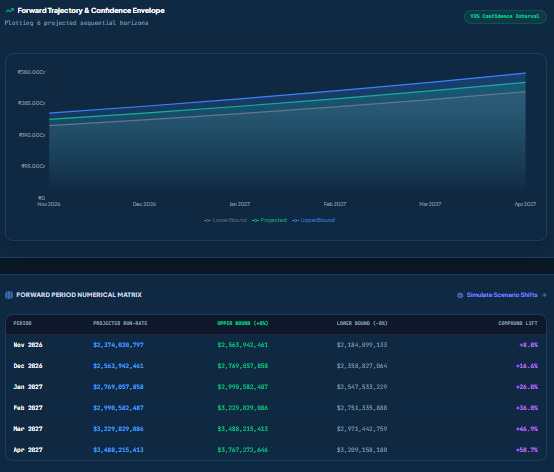Click Feb 2027 upper bound $3,229,829,086

tap(243, 408)
